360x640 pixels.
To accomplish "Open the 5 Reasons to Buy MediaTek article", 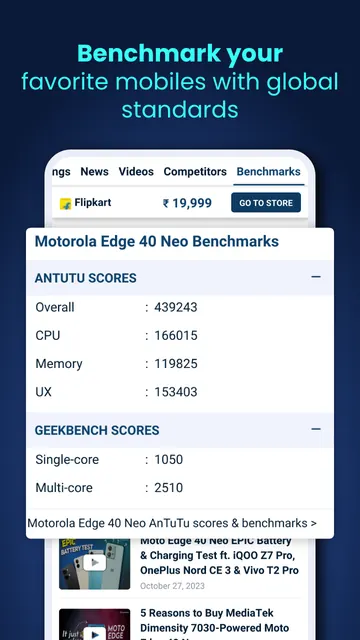I will point(214,624).
